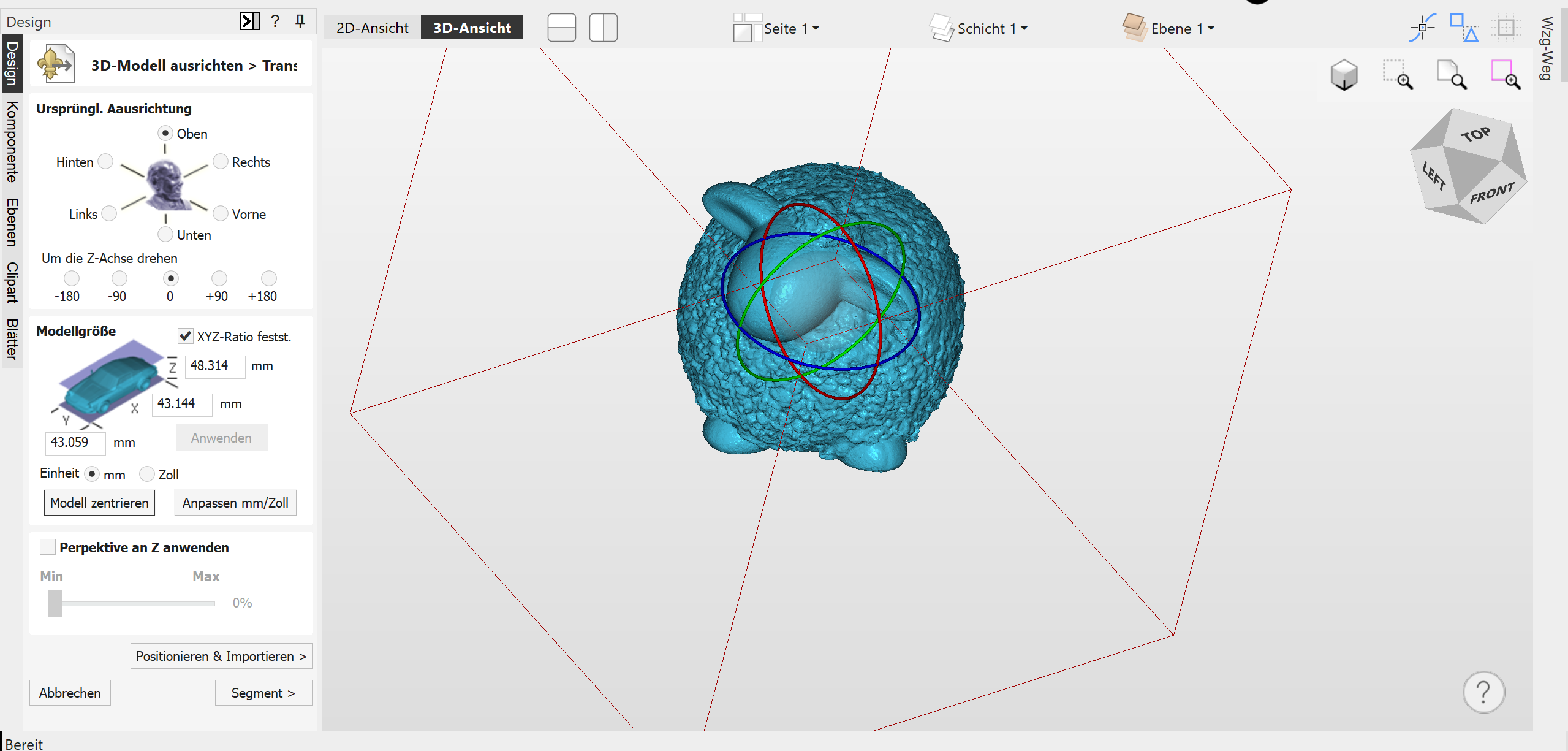Choose mm as the Einheit unit
This screenshot has height=751, width=1568.
tap(92, 474)
